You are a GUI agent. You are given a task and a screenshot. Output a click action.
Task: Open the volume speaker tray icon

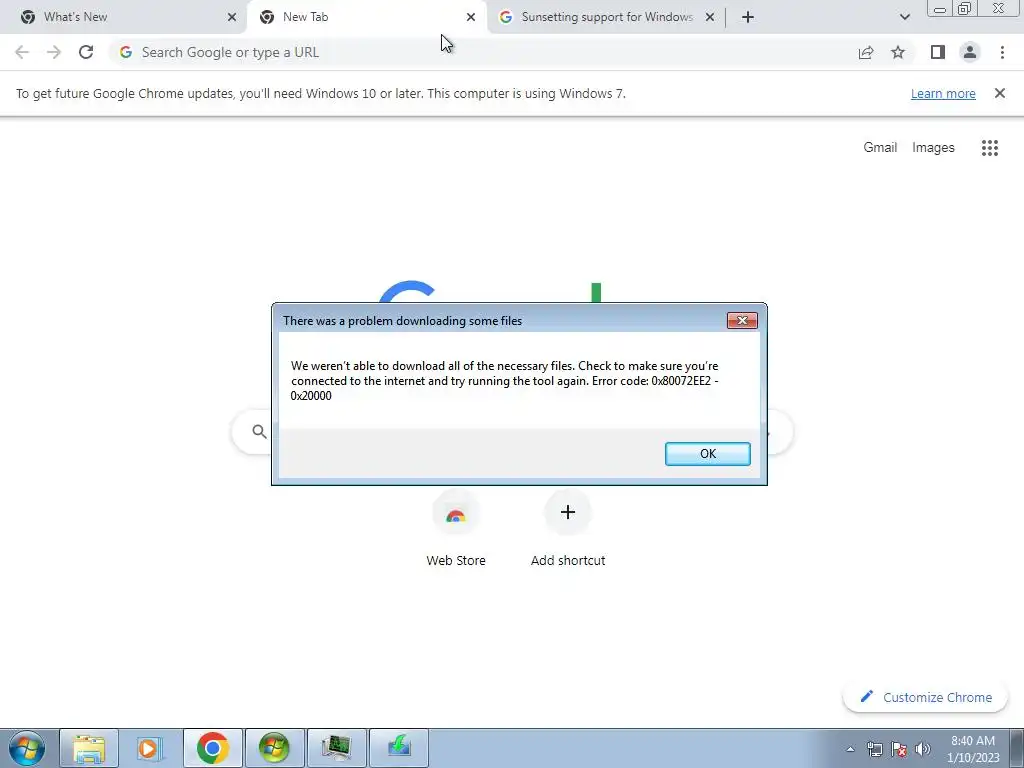(x=923, y=749)
